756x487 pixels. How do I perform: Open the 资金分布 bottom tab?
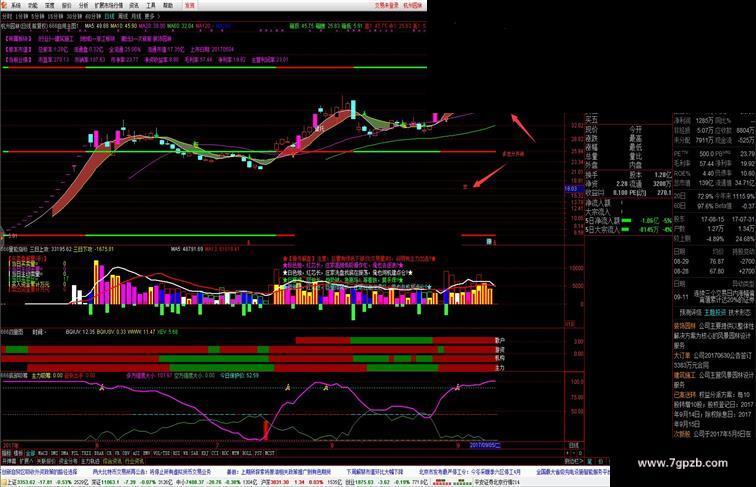coord(68,461)
